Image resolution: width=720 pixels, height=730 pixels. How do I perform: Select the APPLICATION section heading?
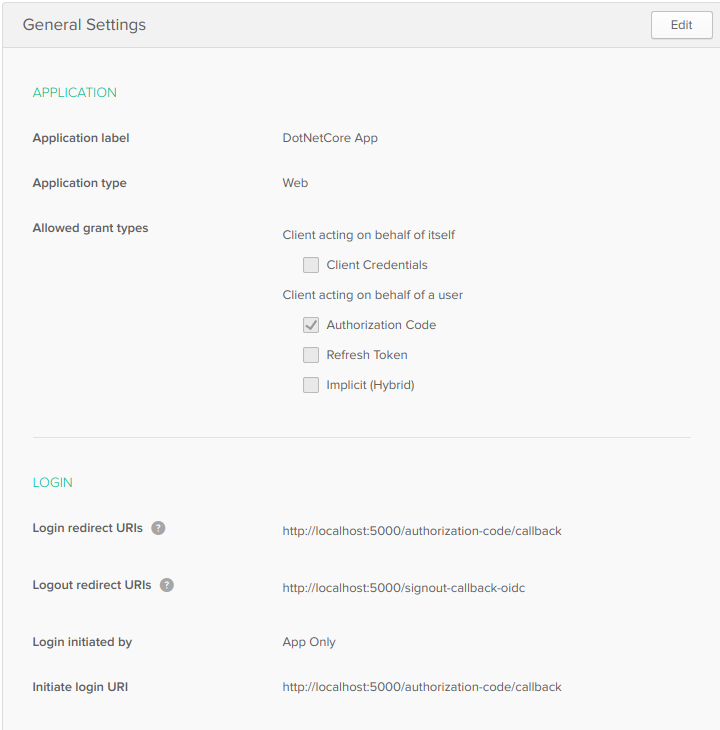75,93
